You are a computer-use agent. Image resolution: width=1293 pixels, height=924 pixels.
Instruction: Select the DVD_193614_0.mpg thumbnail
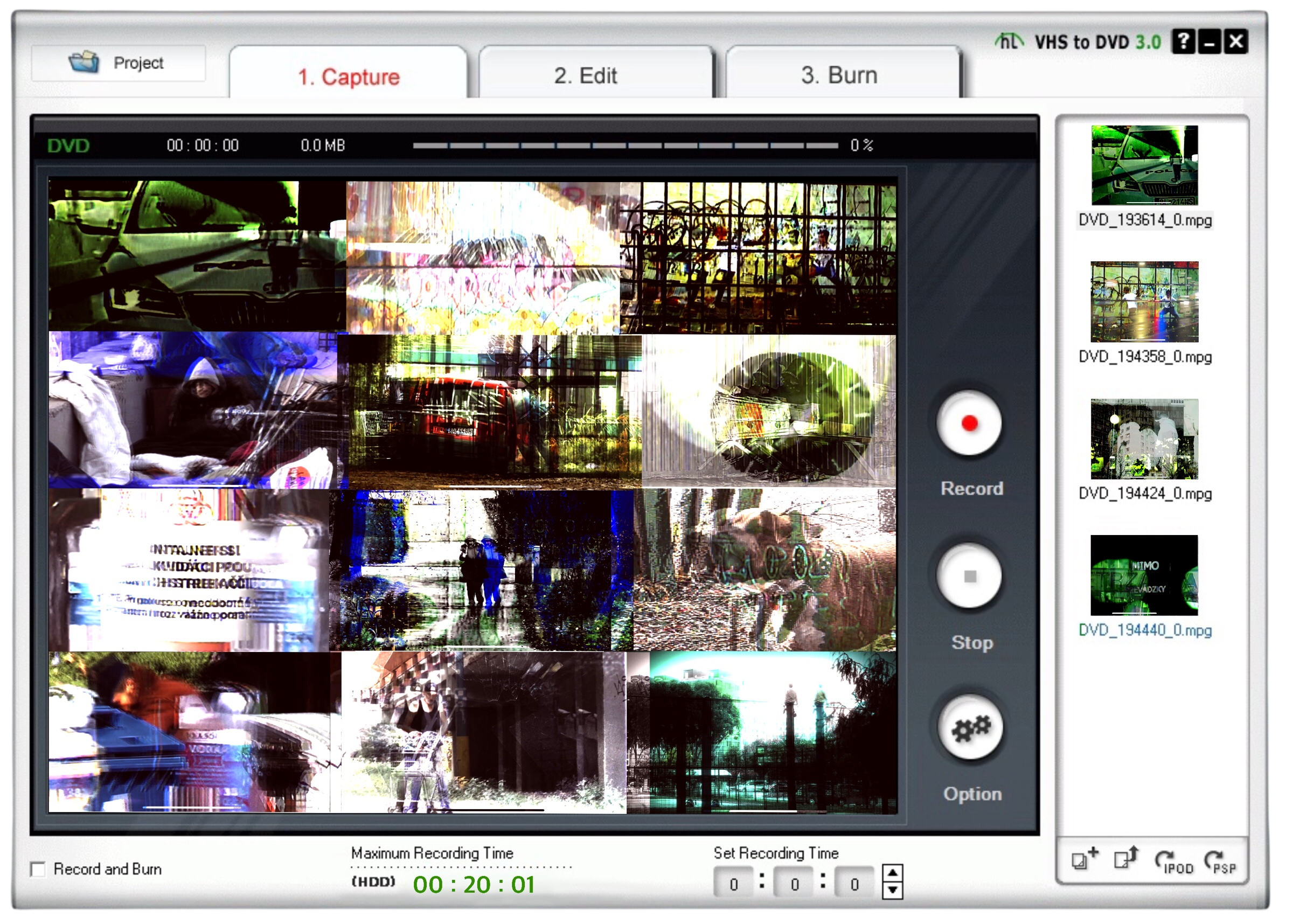coord(1144,165)
